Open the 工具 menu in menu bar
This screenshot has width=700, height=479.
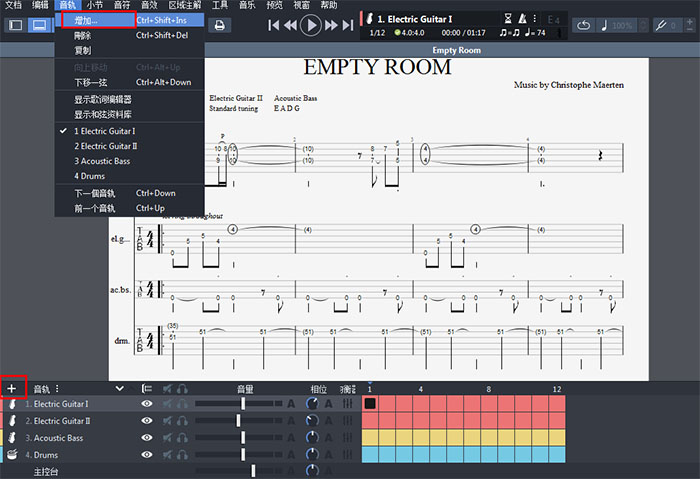click(220, 5)
